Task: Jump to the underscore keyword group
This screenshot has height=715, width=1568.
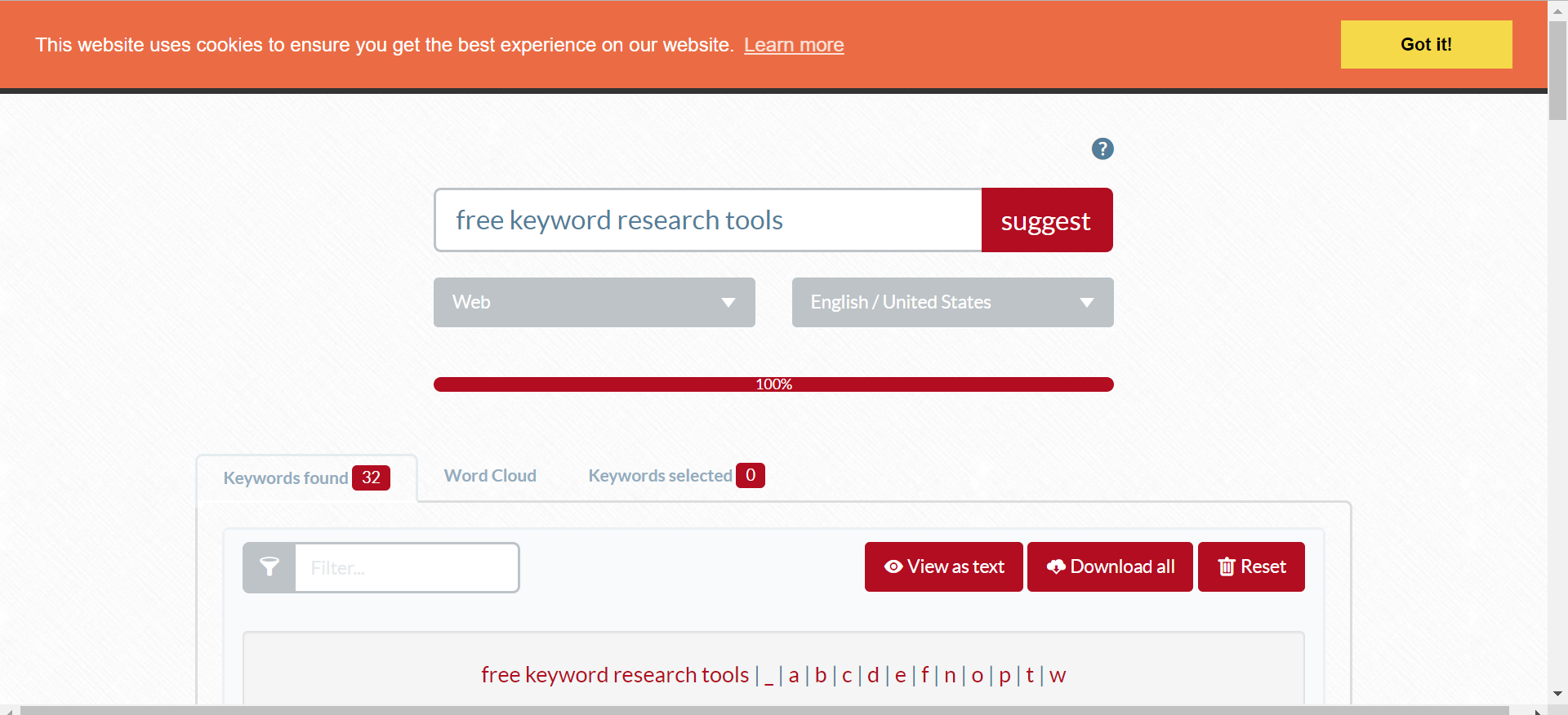Action: click(768, 675)
